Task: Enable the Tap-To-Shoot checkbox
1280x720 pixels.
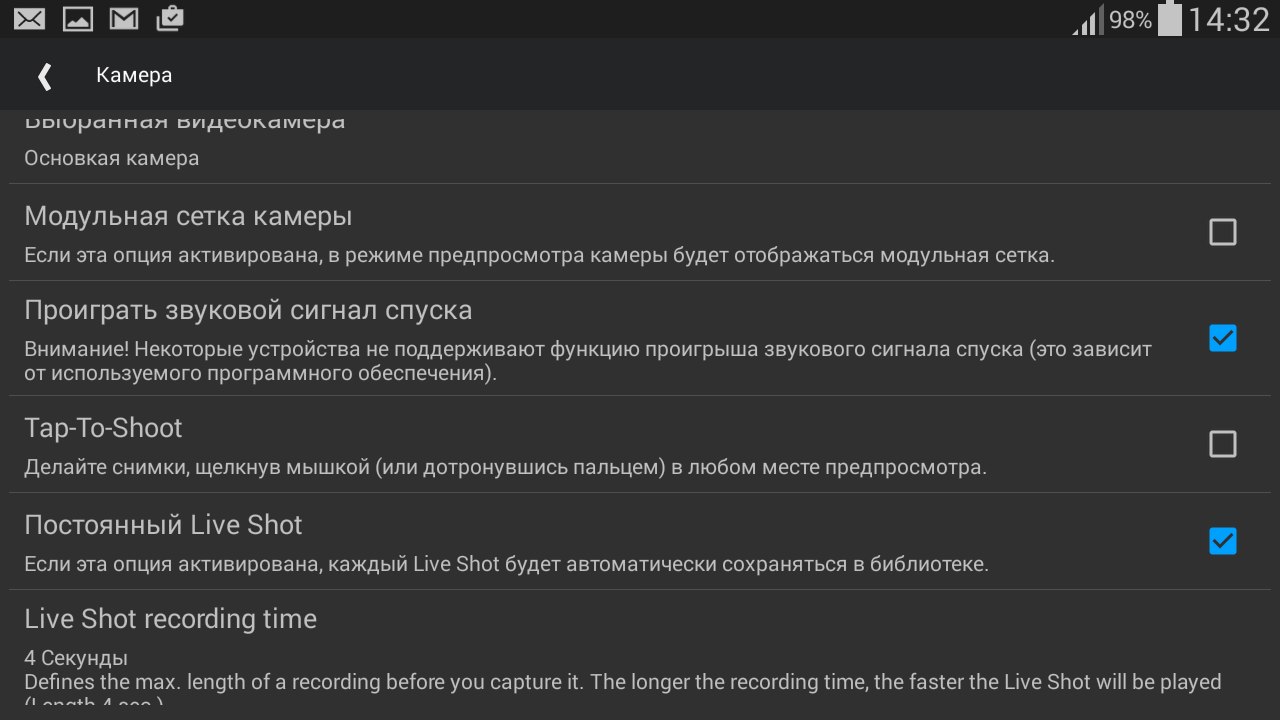Action: click(x=1222, y=444)
